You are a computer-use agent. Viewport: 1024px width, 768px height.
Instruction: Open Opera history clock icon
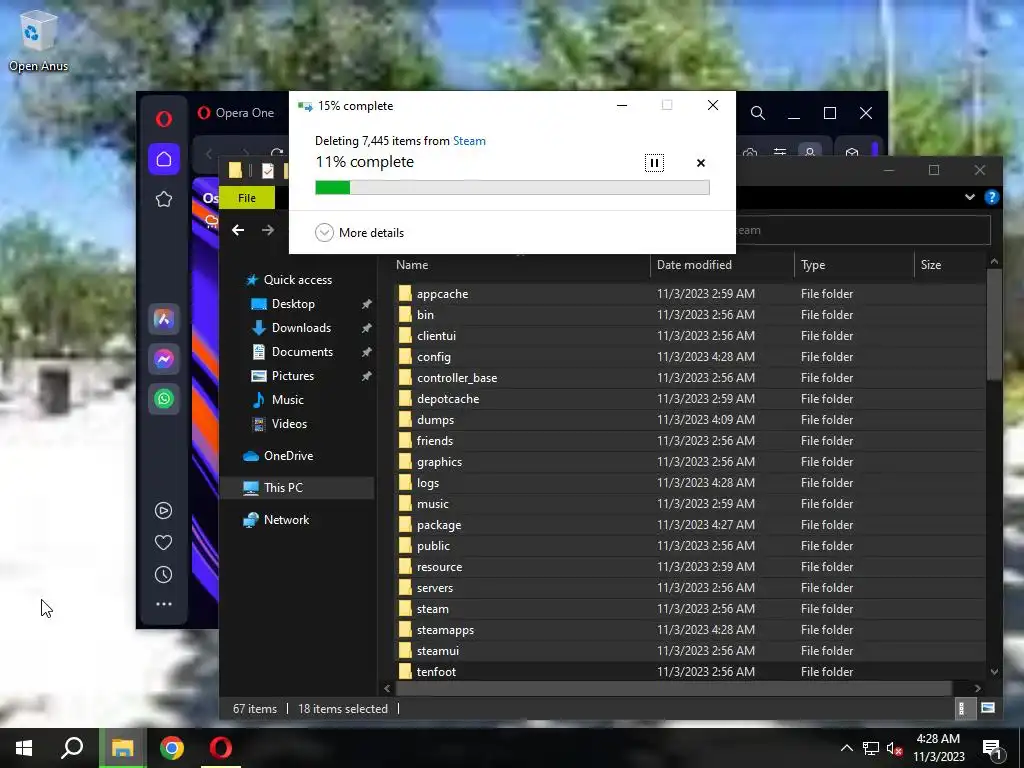pos(164,575)
